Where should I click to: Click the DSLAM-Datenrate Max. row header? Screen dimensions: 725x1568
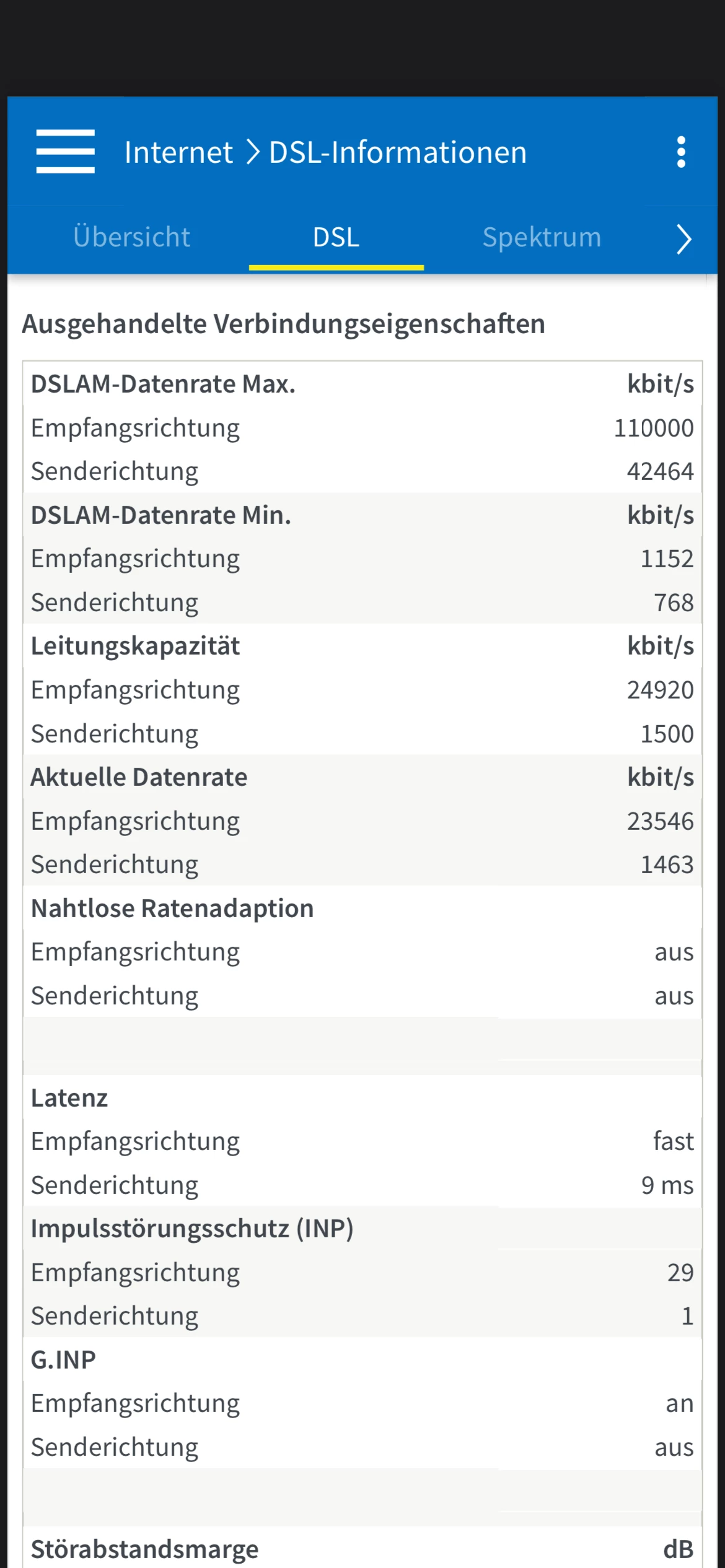pyautogui.click(x=163, y=385)
